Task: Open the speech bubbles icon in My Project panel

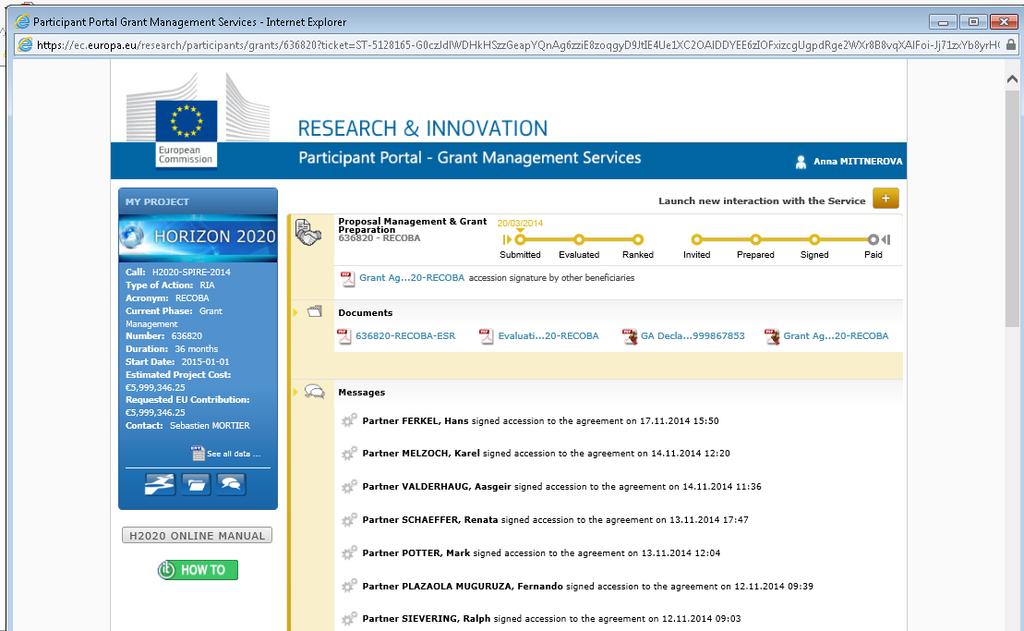Action: click(x=231, y=484)
